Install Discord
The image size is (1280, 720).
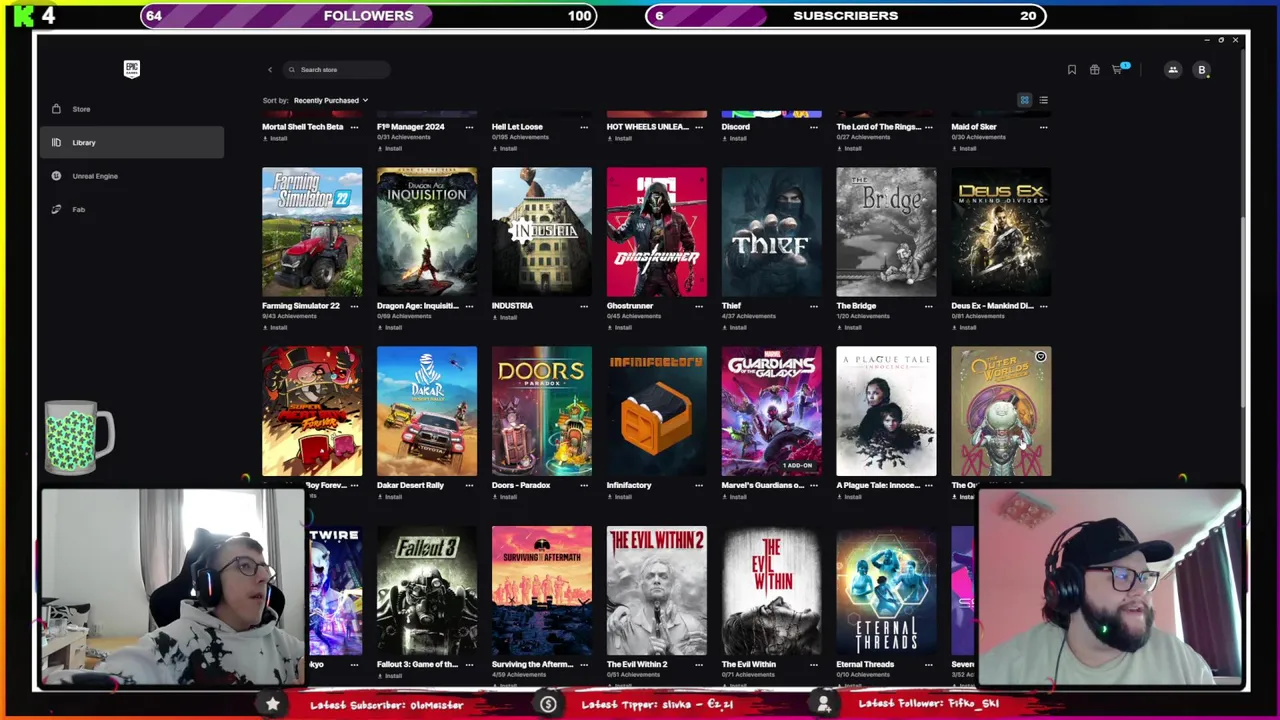tap(734, 138)
